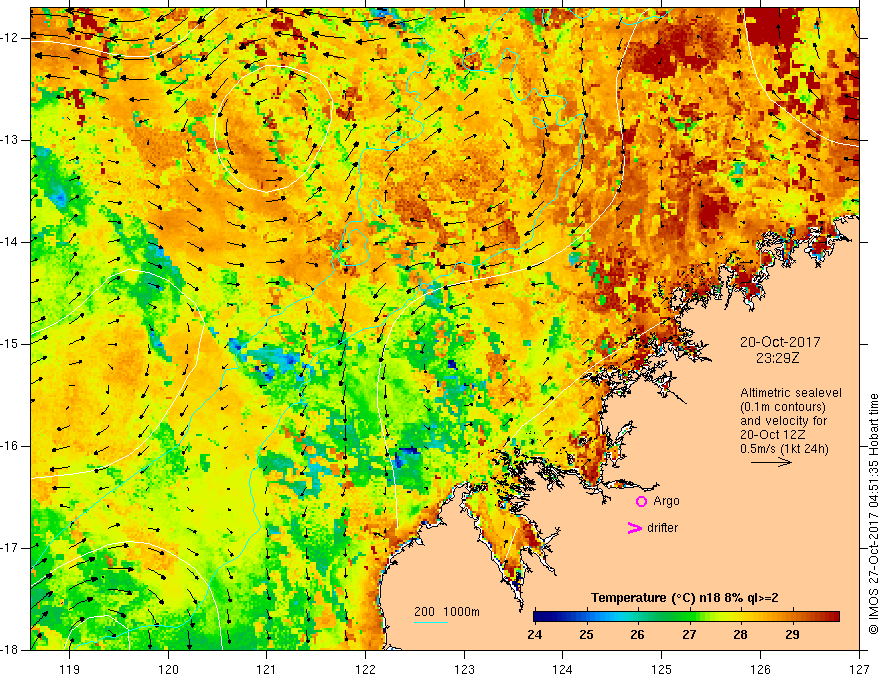Viewport: 880px width, 680px height.
Task: Click the color bar label '25'
Action: [x=586, y=635]
